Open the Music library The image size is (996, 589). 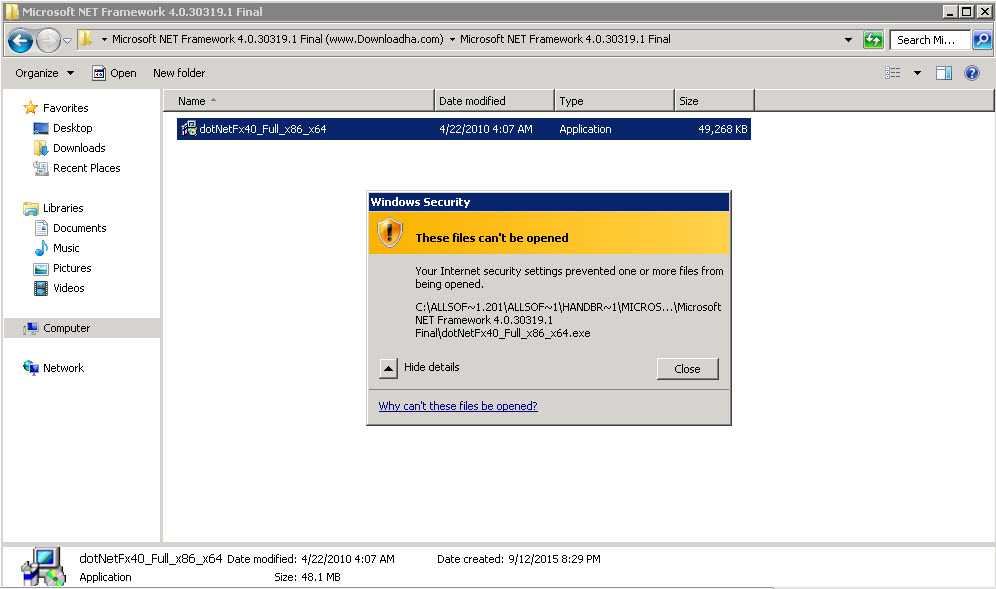pos(57,248)
